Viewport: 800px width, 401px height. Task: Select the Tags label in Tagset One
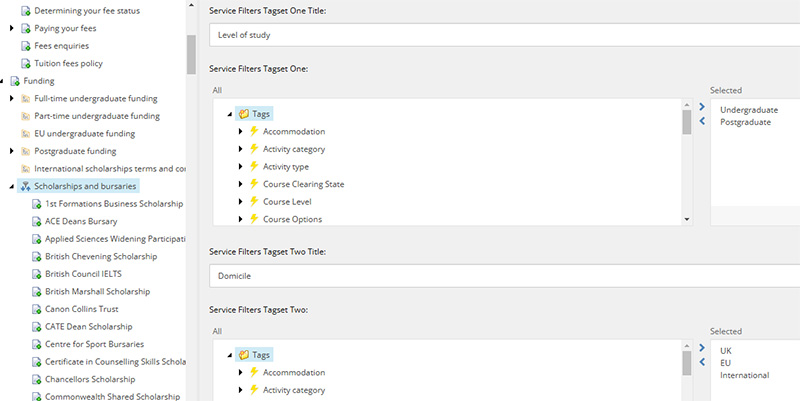[x=261, y=114]
